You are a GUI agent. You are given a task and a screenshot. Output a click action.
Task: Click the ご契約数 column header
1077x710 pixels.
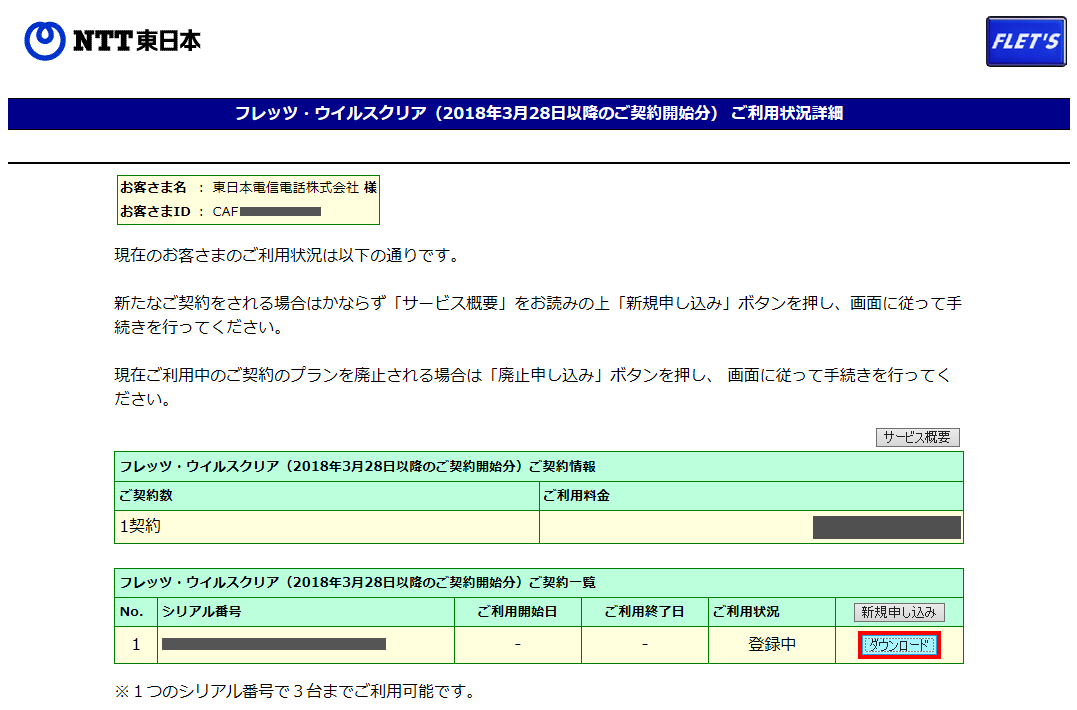pos(327,496)
